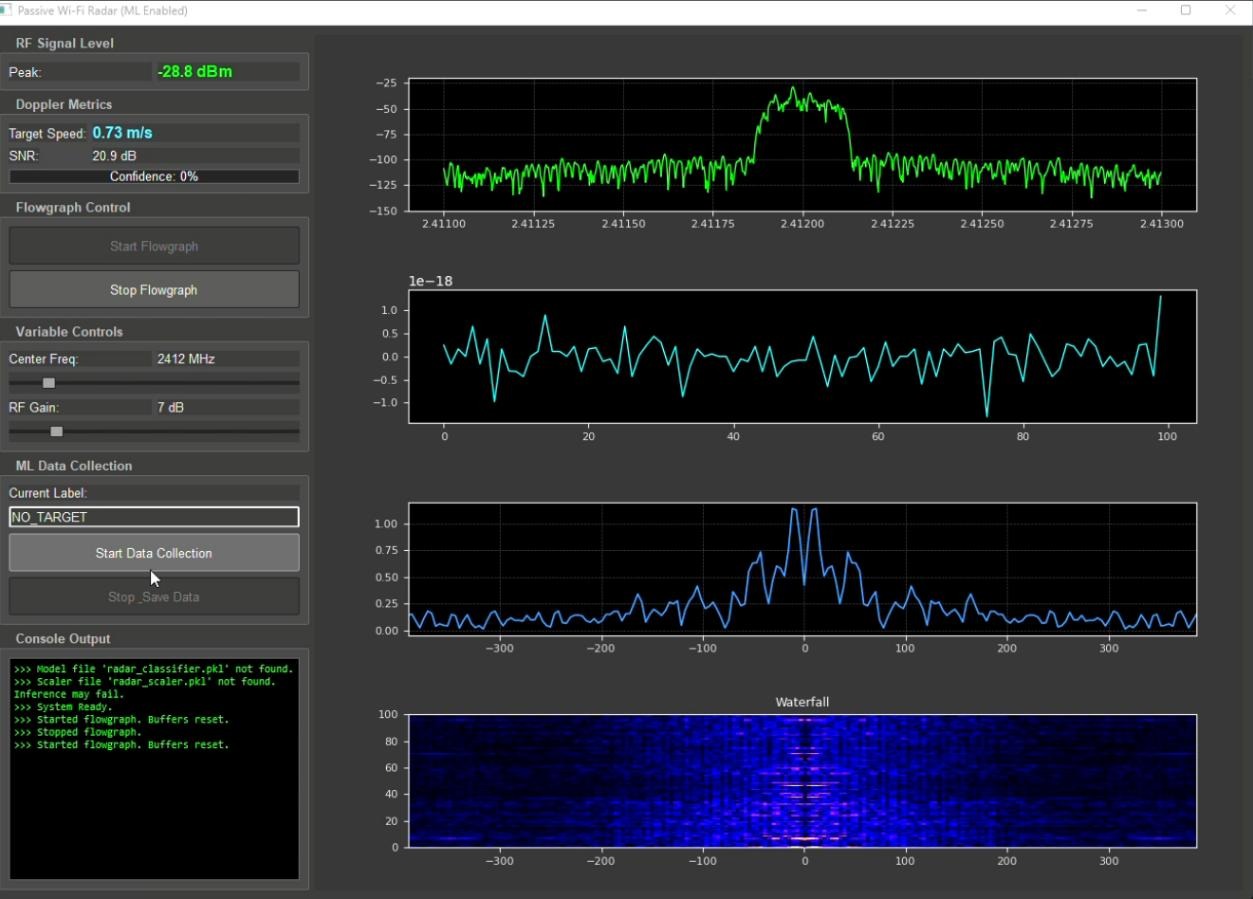Click the blue Doppler spectrum plot

point(802,569)
